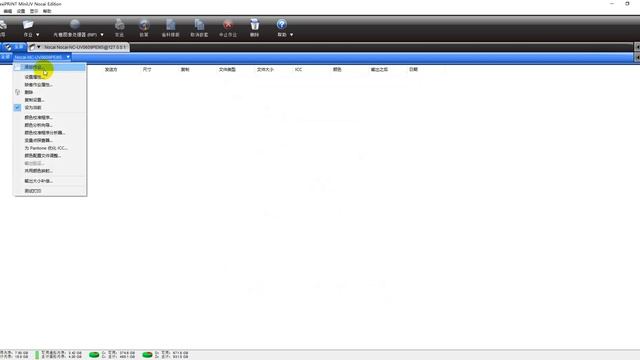Sort by the 尺寸 column header
Image resolution: width=640 pixels, height=360 pixels.
(x=147, y=70)
